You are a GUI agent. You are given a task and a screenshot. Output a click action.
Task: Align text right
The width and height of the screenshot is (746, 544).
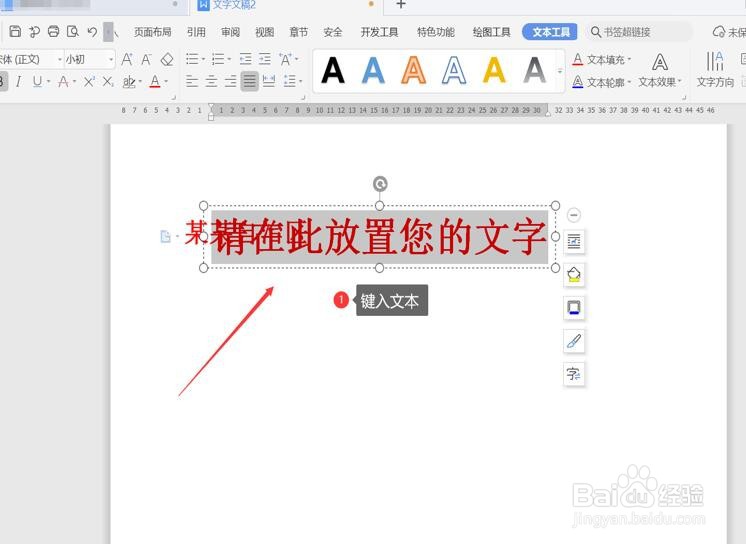coord(230,81)
